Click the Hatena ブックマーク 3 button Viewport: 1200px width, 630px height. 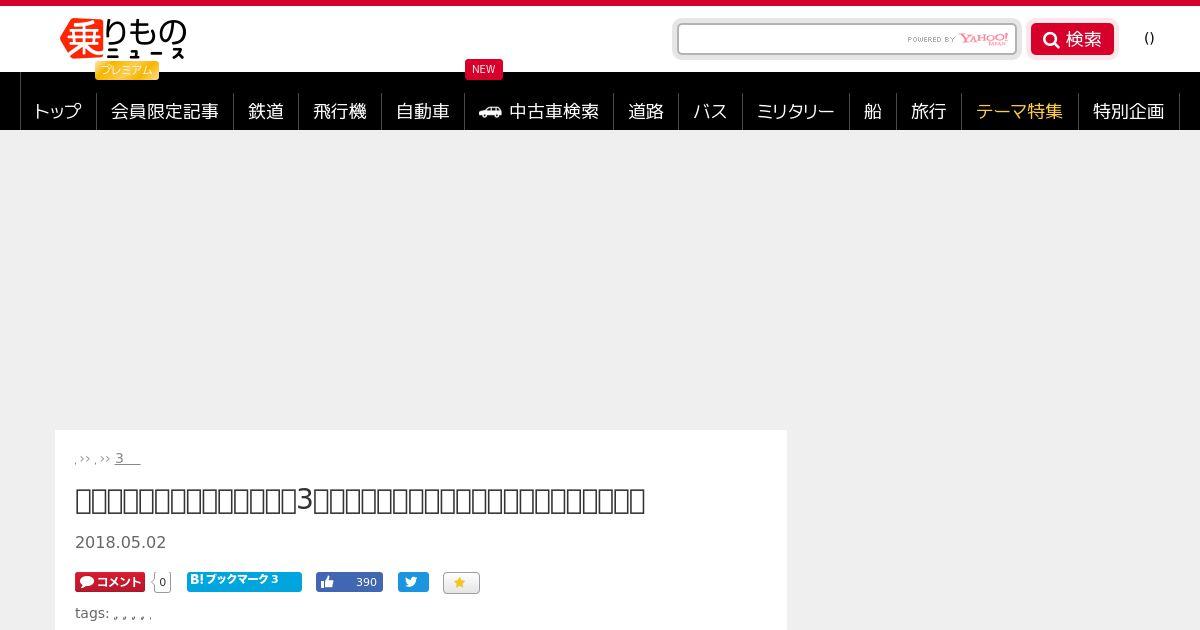pyautogui.click(x=244, y=581)
